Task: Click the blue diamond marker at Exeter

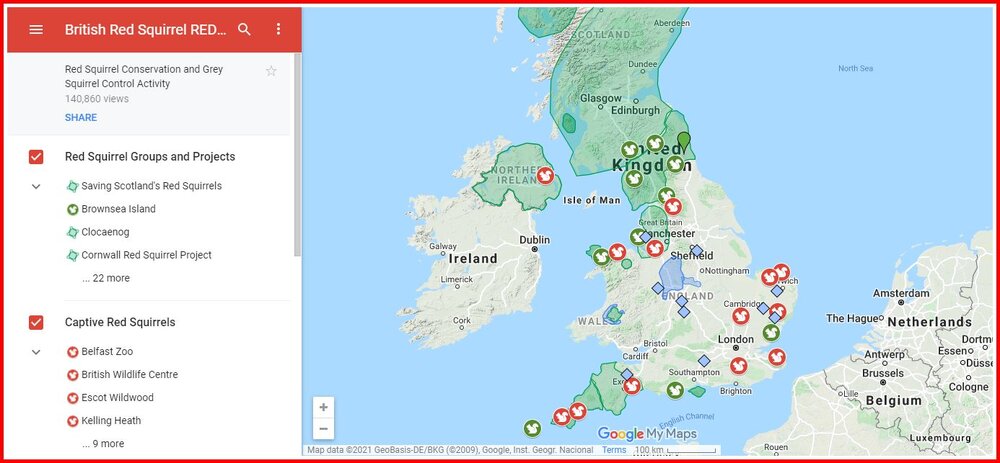Action: (627, 374)
